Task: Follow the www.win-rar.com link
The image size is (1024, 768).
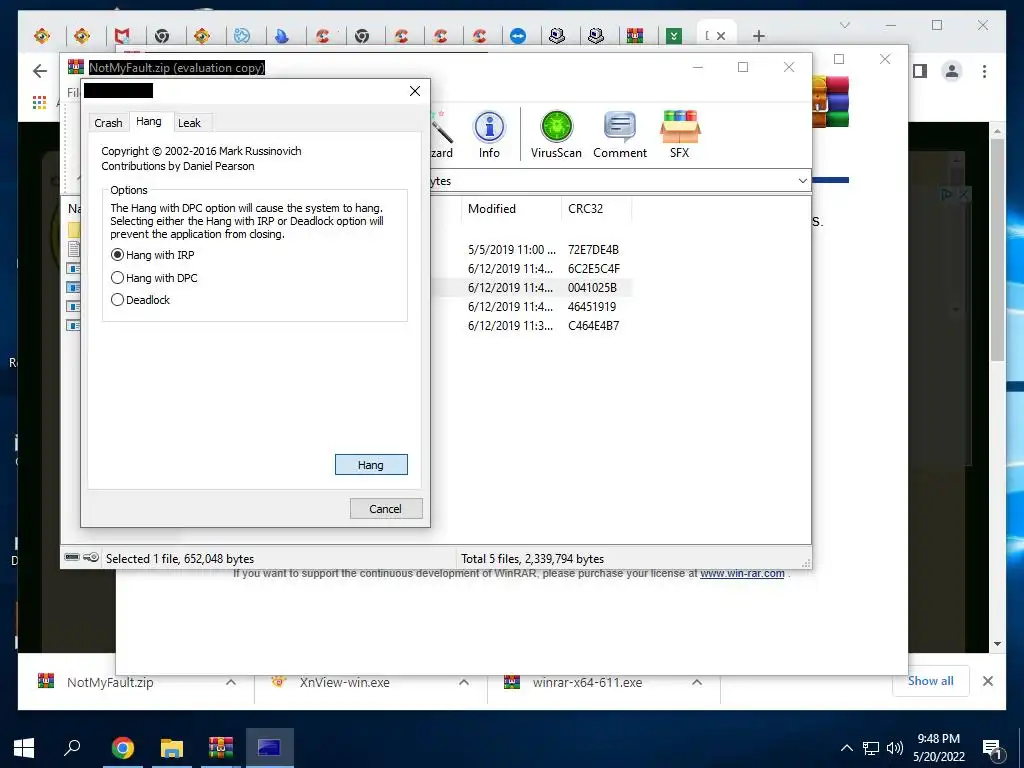Action: click(x=742, y=573)
